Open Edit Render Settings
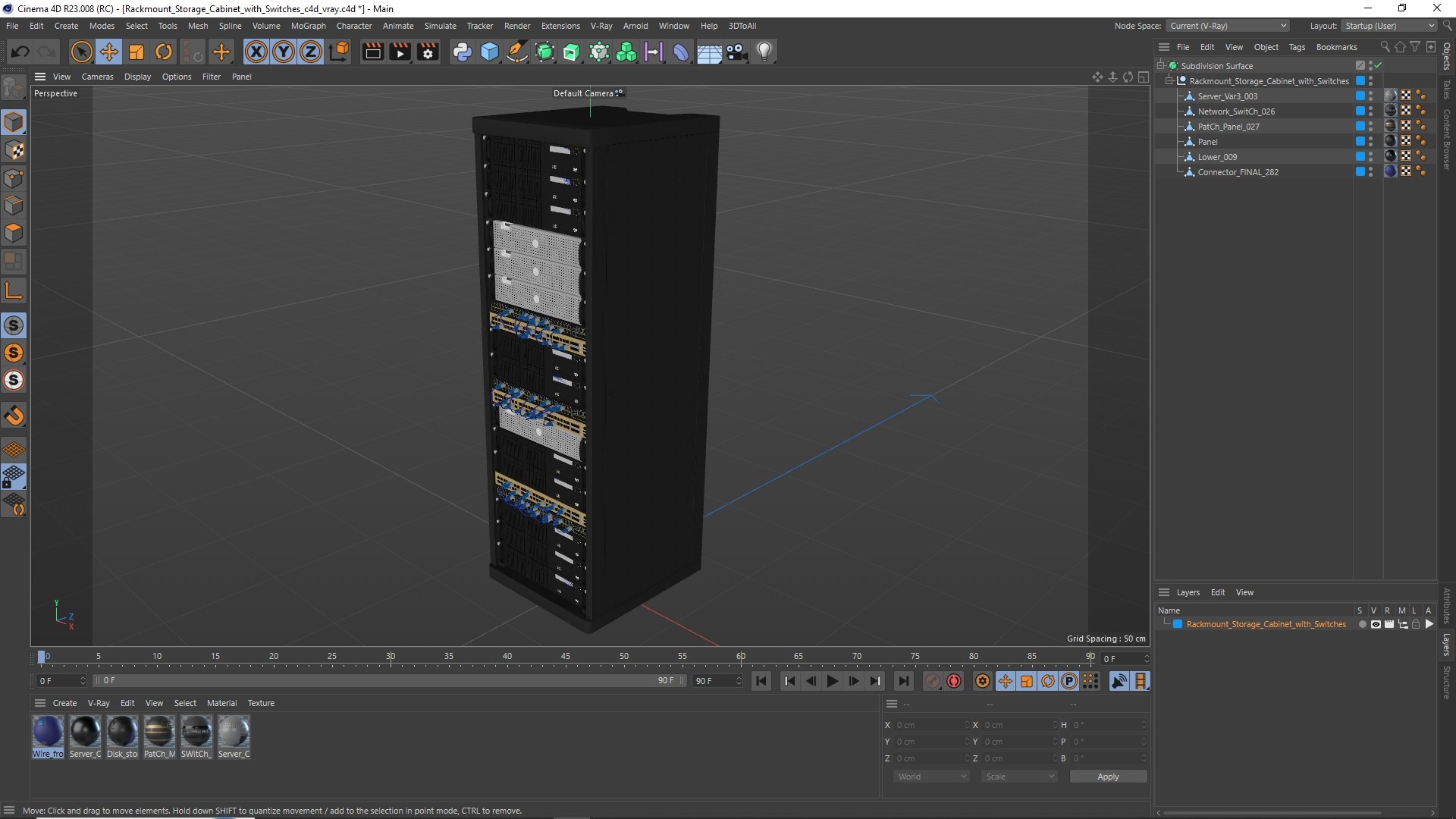 (428, 52)
